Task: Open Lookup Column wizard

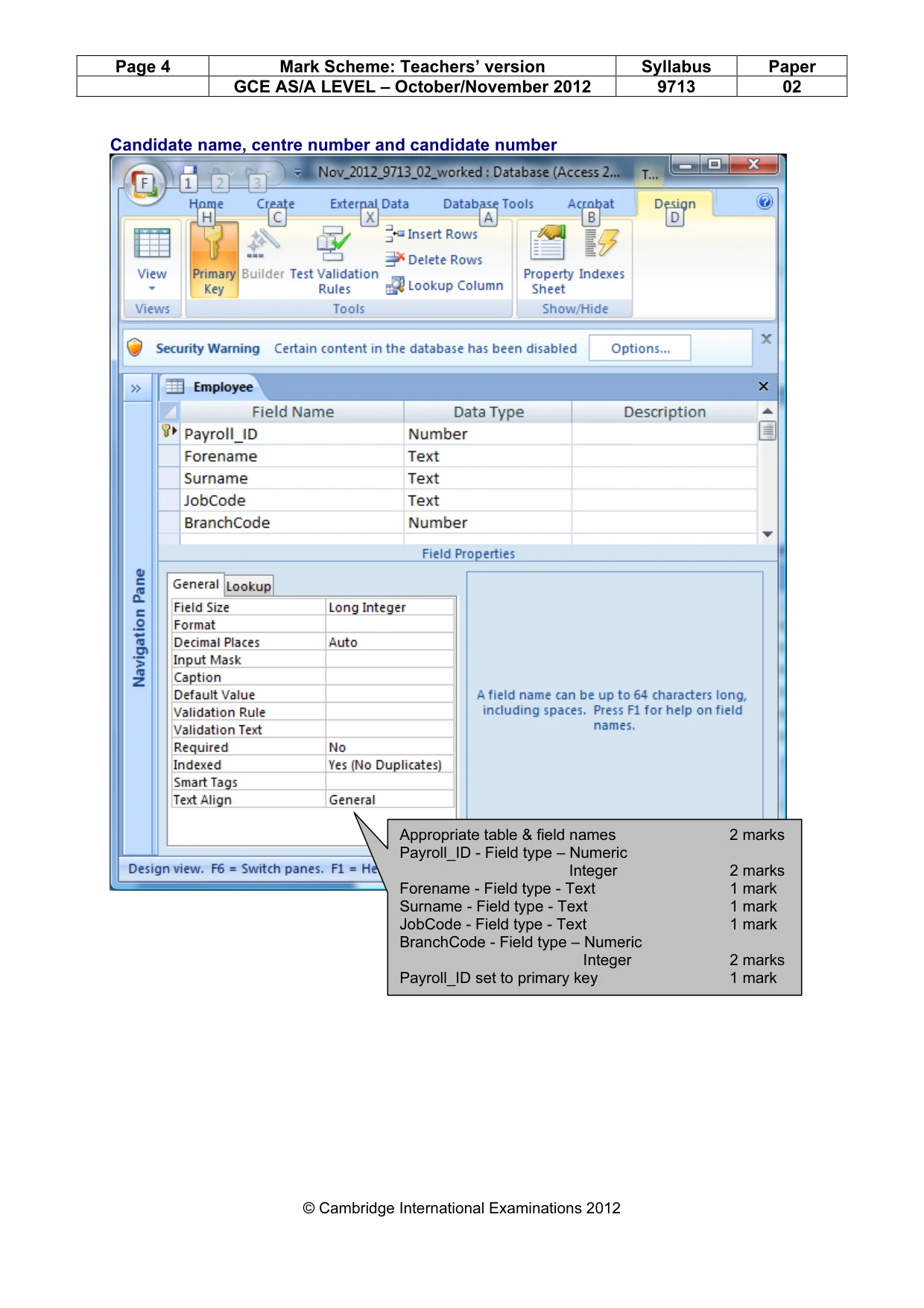Action: coord(444,285)
